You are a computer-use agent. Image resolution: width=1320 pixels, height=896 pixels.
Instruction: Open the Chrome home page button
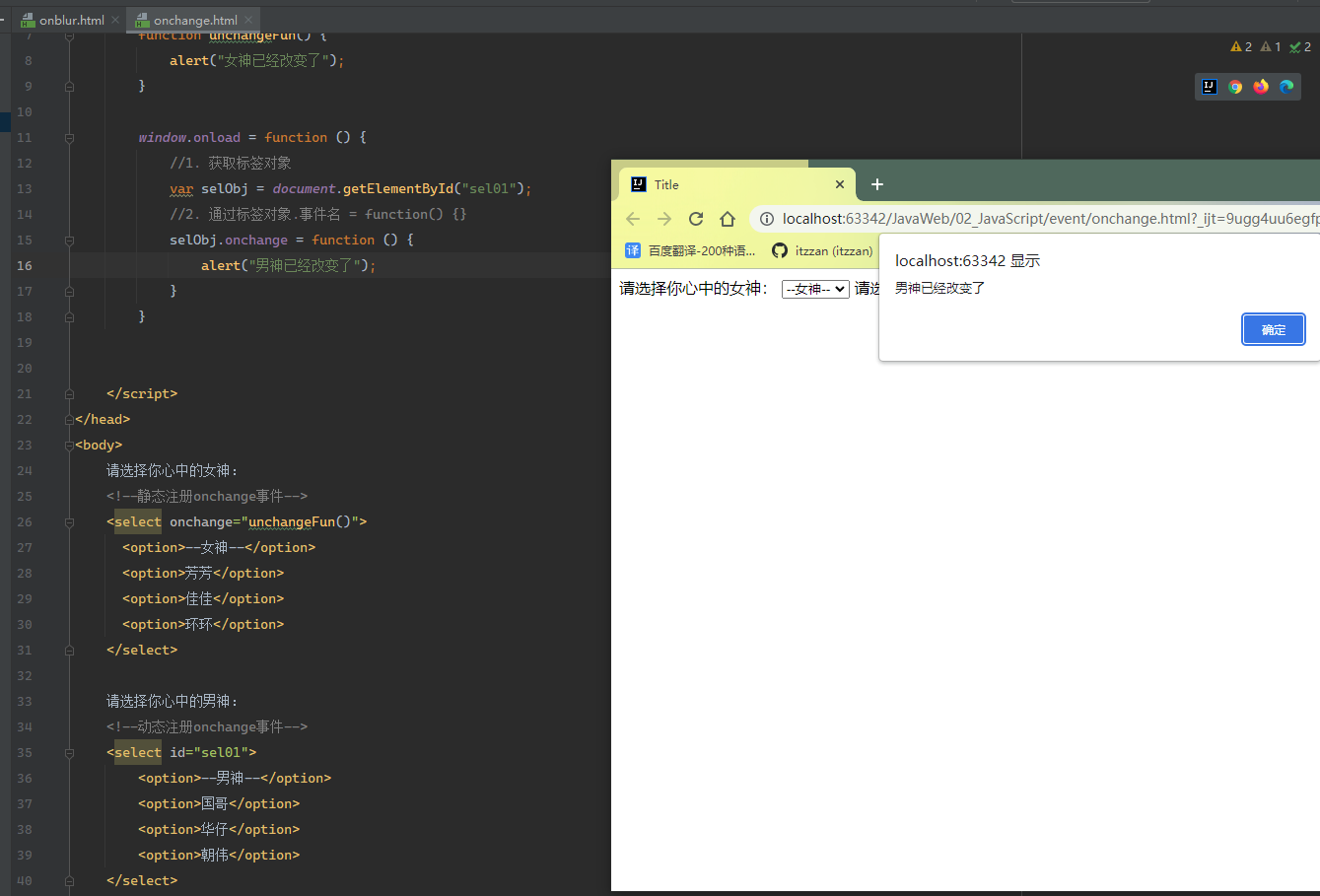point(728,219)
